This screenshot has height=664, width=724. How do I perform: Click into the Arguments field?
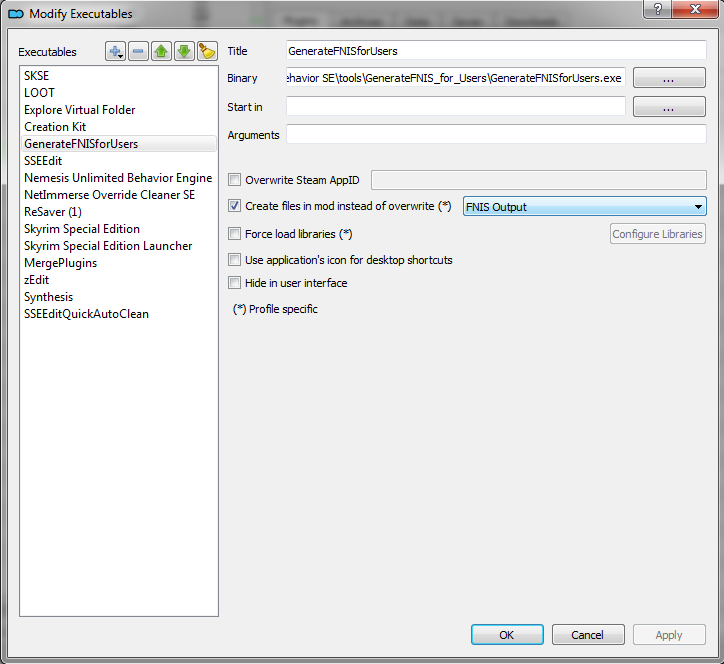(496, 134)
